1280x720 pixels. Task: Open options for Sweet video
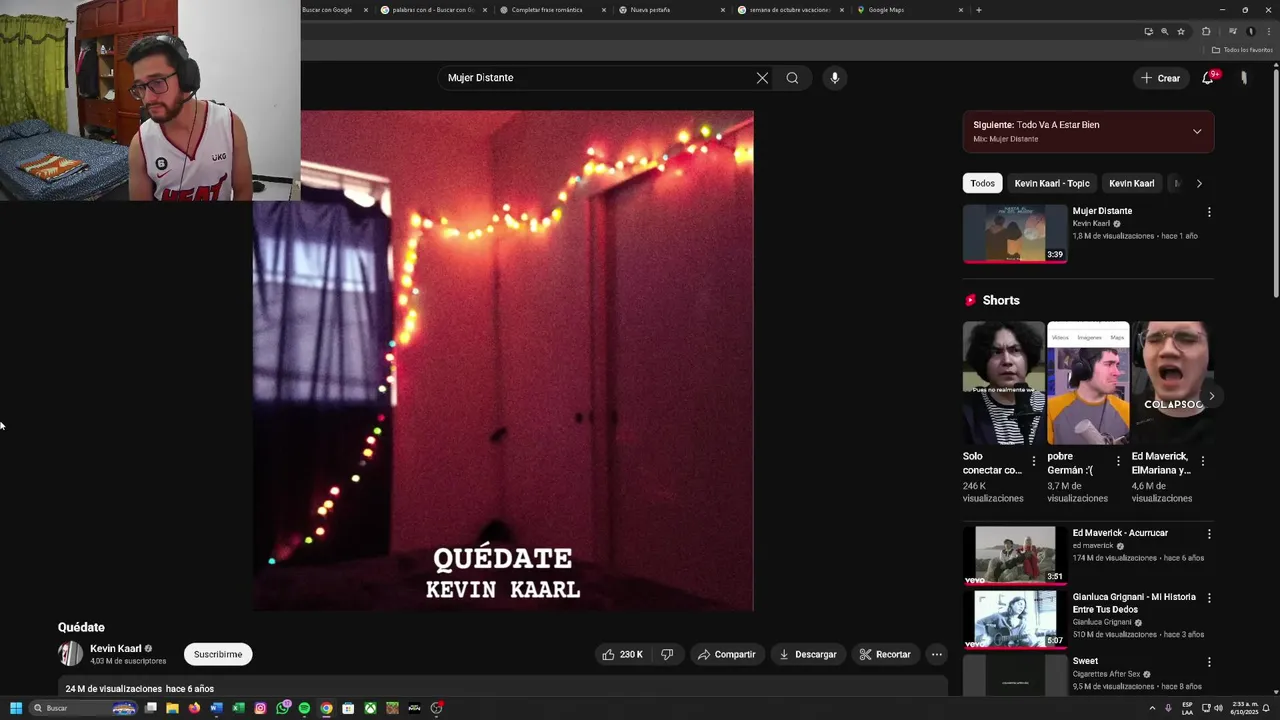click(x=1209, y=662)
